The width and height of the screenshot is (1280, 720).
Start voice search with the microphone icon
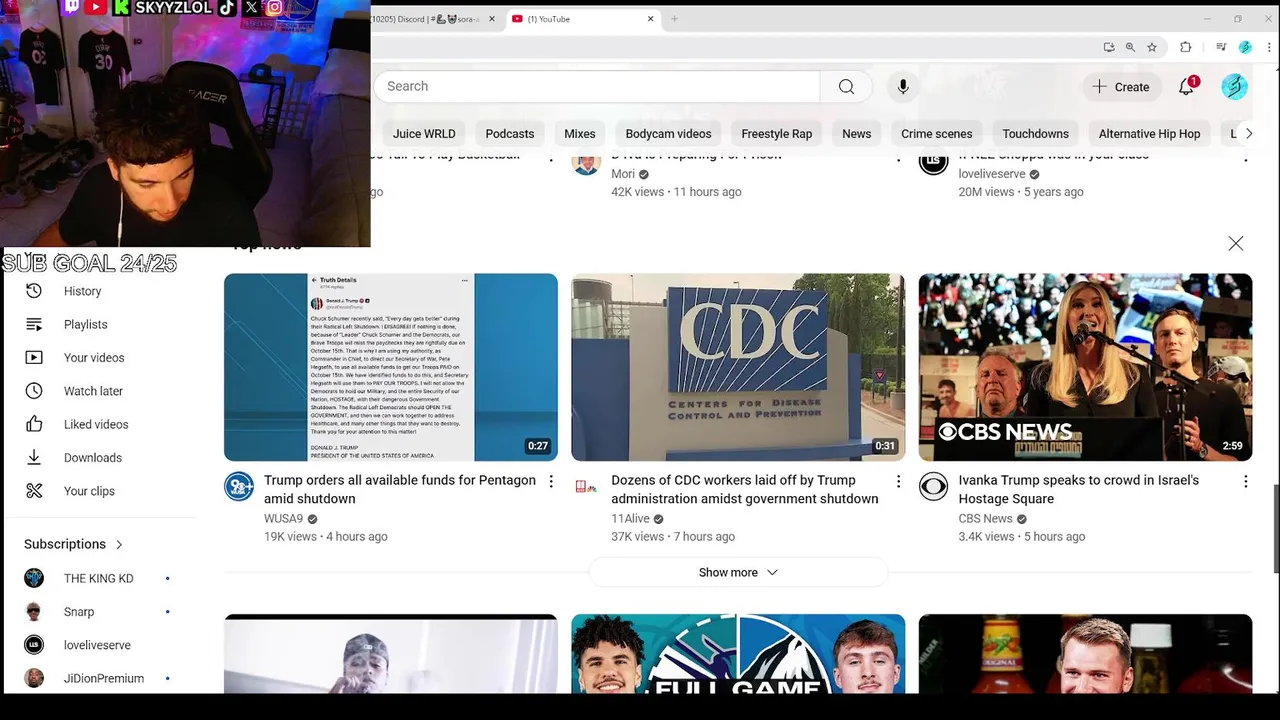[903, 87]
